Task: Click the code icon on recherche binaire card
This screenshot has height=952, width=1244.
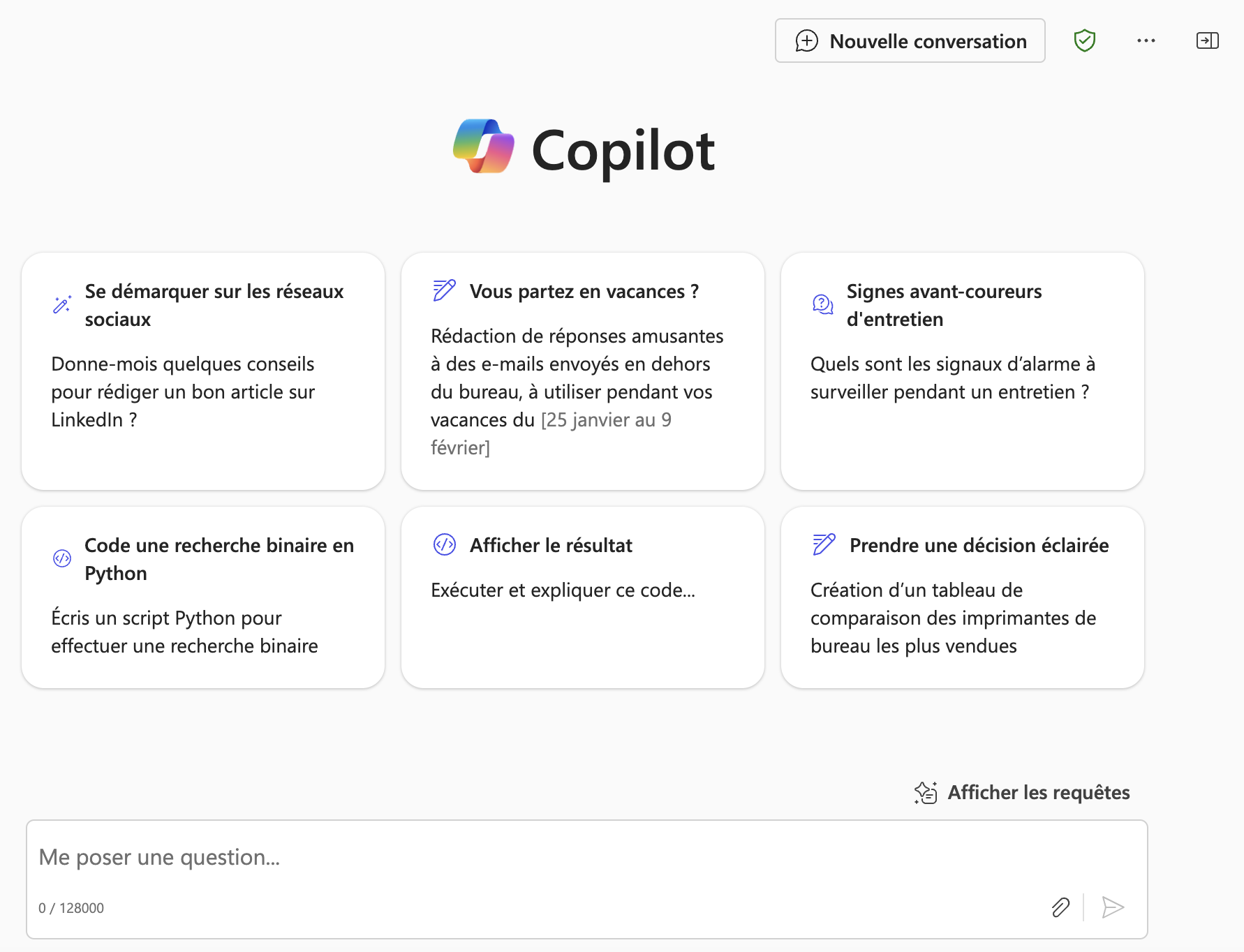Action: [63, 558]
